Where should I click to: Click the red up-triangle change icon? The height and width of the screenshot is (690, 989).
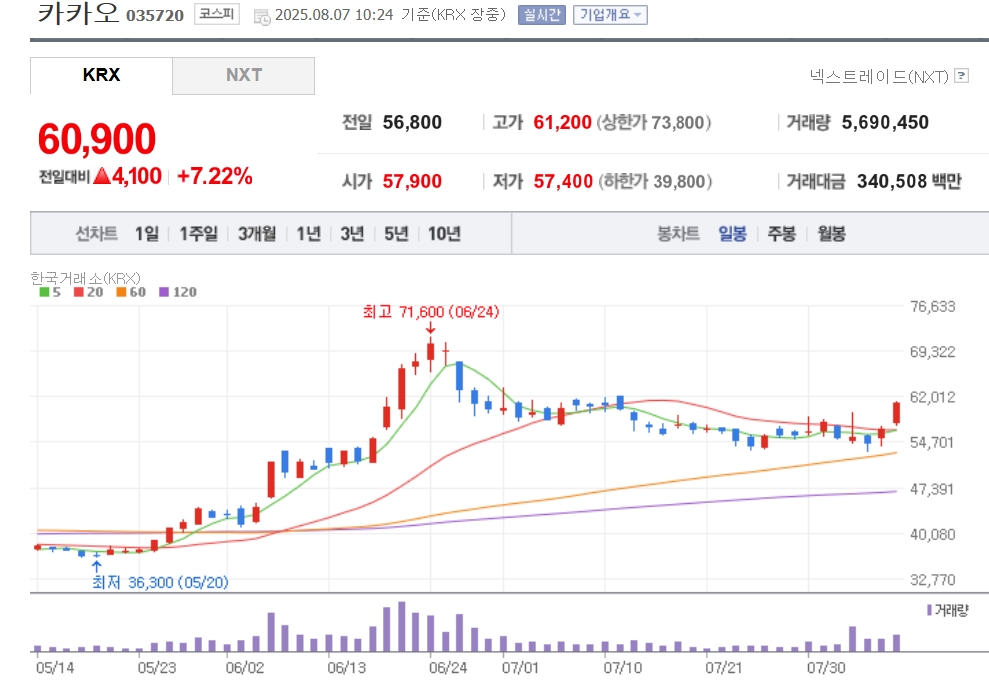coord(102,176)
